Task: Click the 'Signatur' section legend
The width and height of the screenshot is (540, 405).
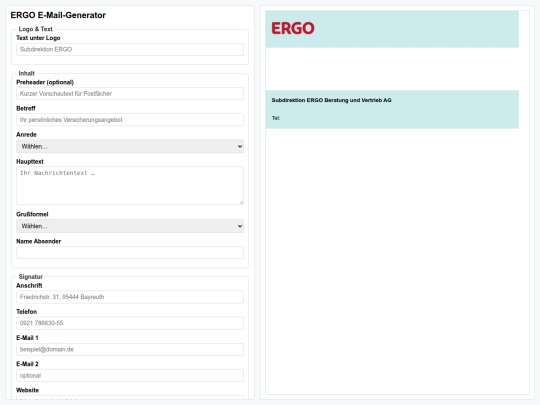Action: [31, 277]
